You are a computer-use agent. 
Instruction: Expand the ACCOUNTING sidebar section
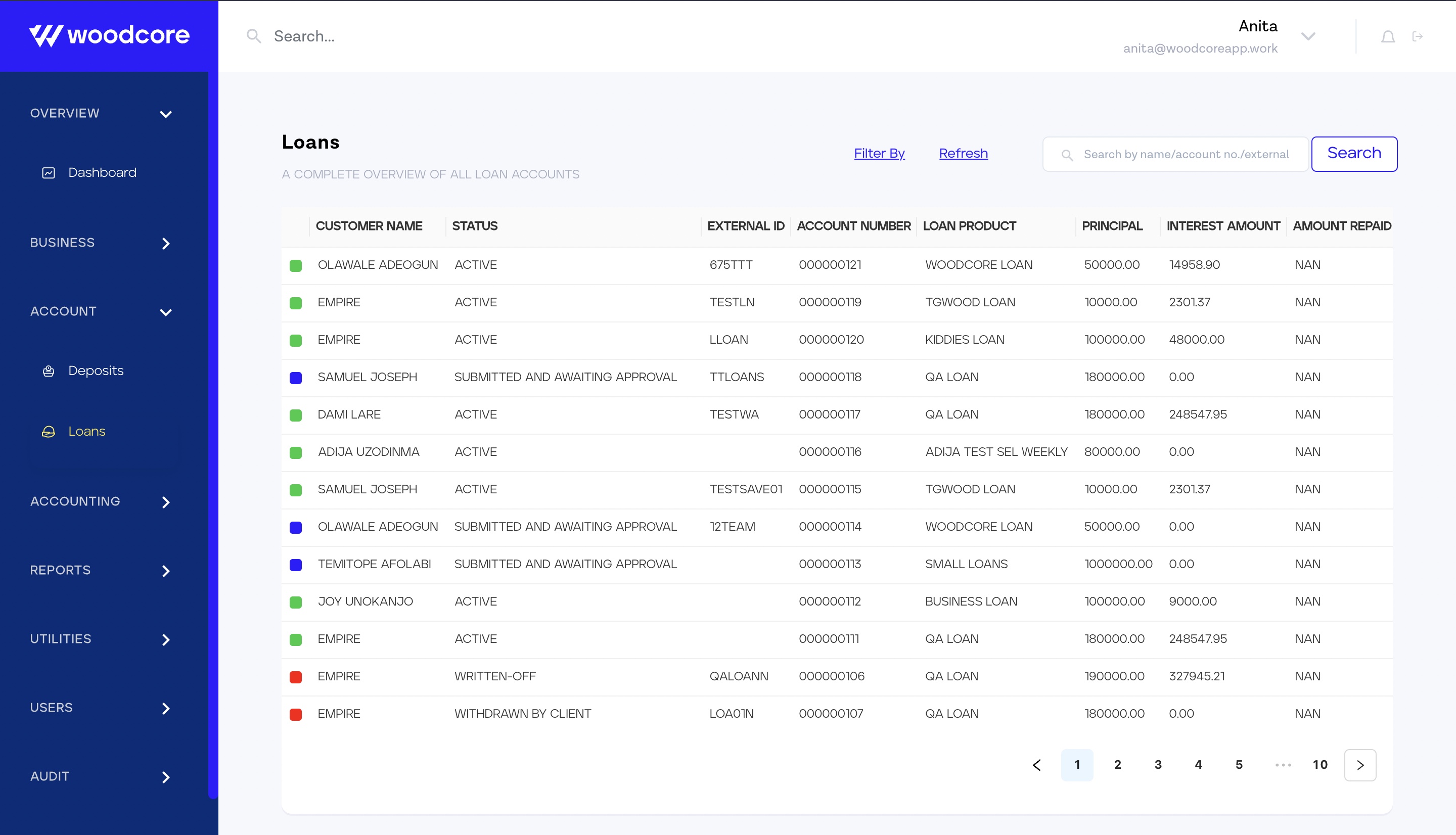(x=166, y=502)
